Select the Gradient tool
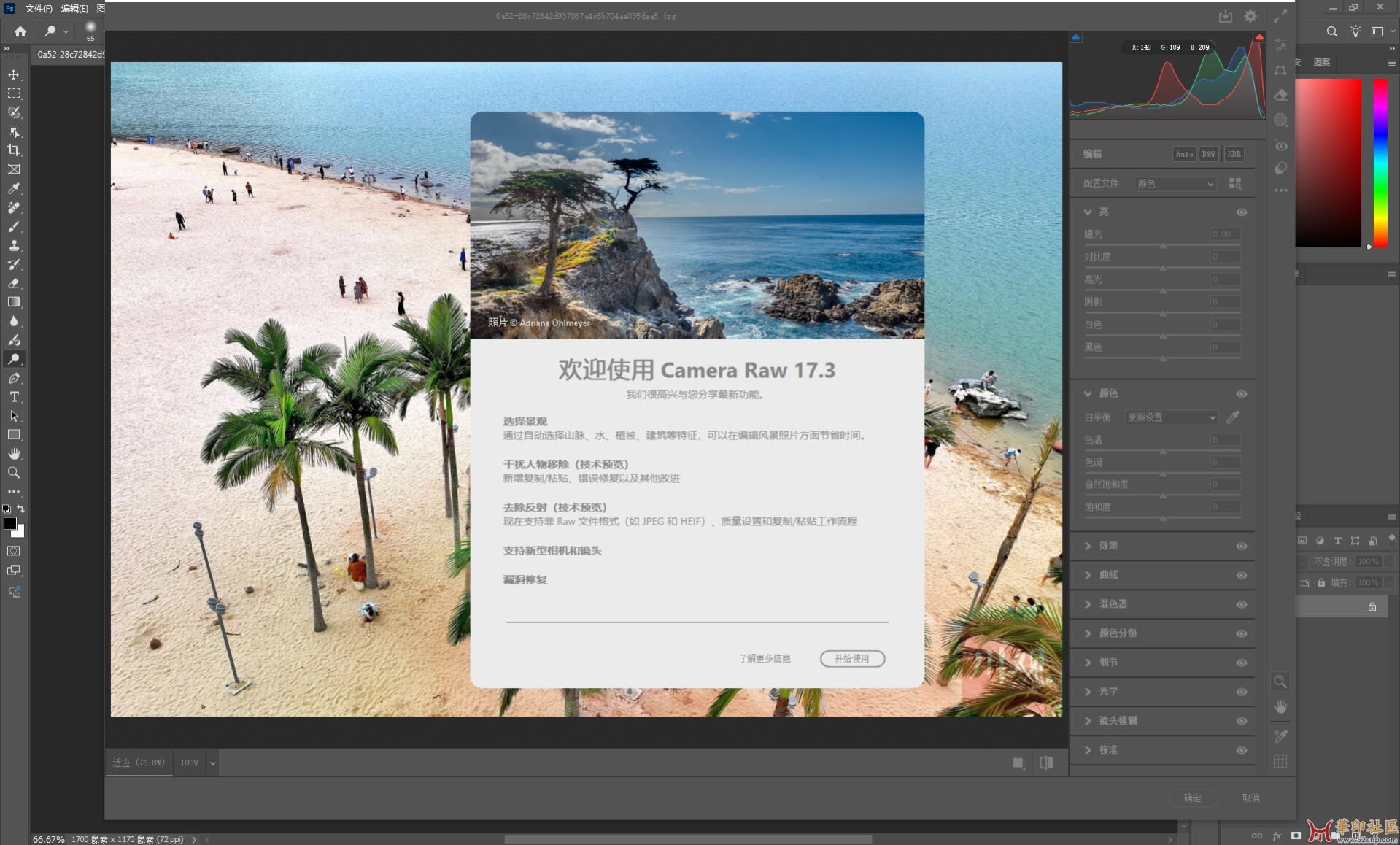 (x=14, y=302)
